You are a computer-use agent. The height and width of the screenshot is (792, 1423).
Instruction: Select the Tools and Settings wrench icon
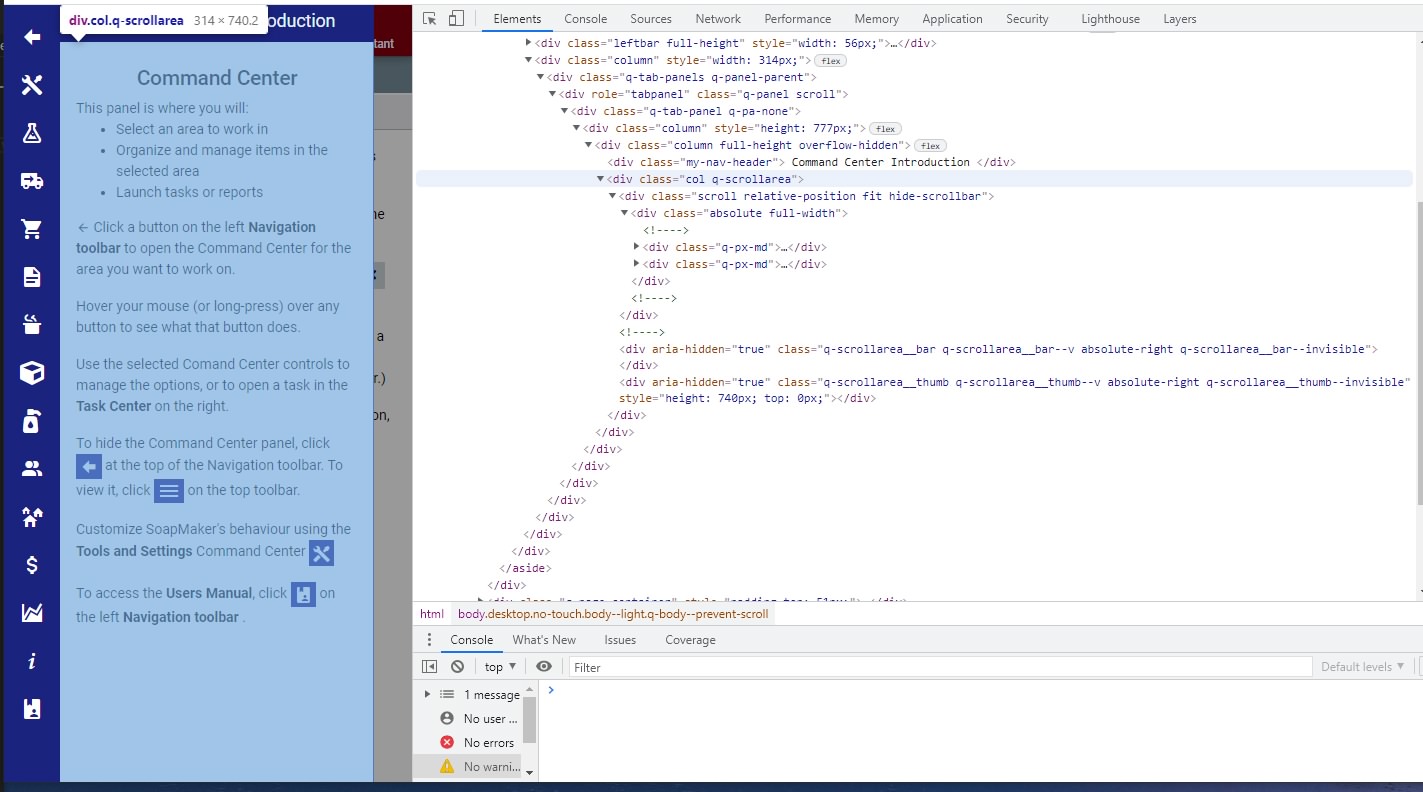(31, 85)
